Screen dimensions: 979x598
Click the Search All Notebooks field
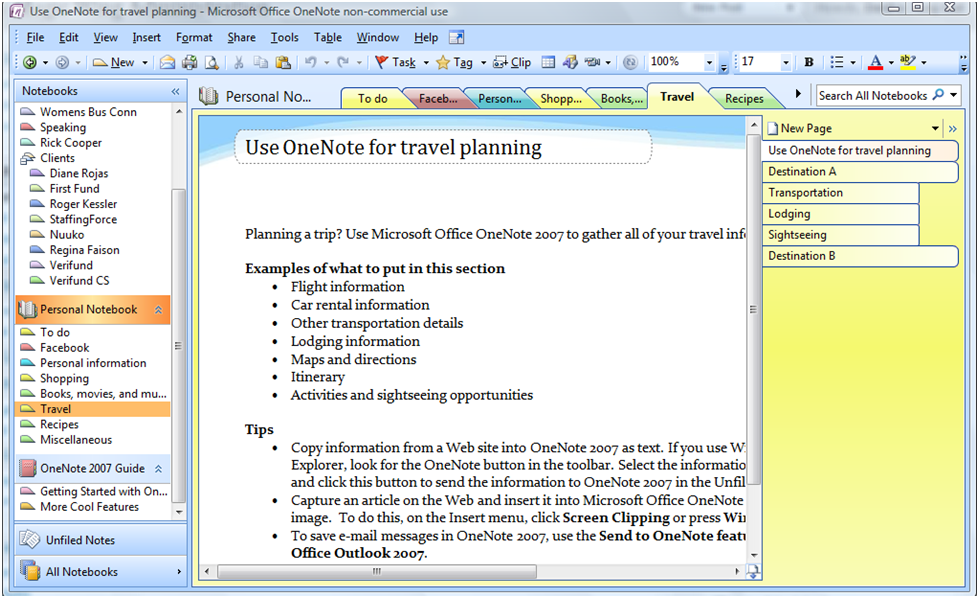(x=873, y=96)
